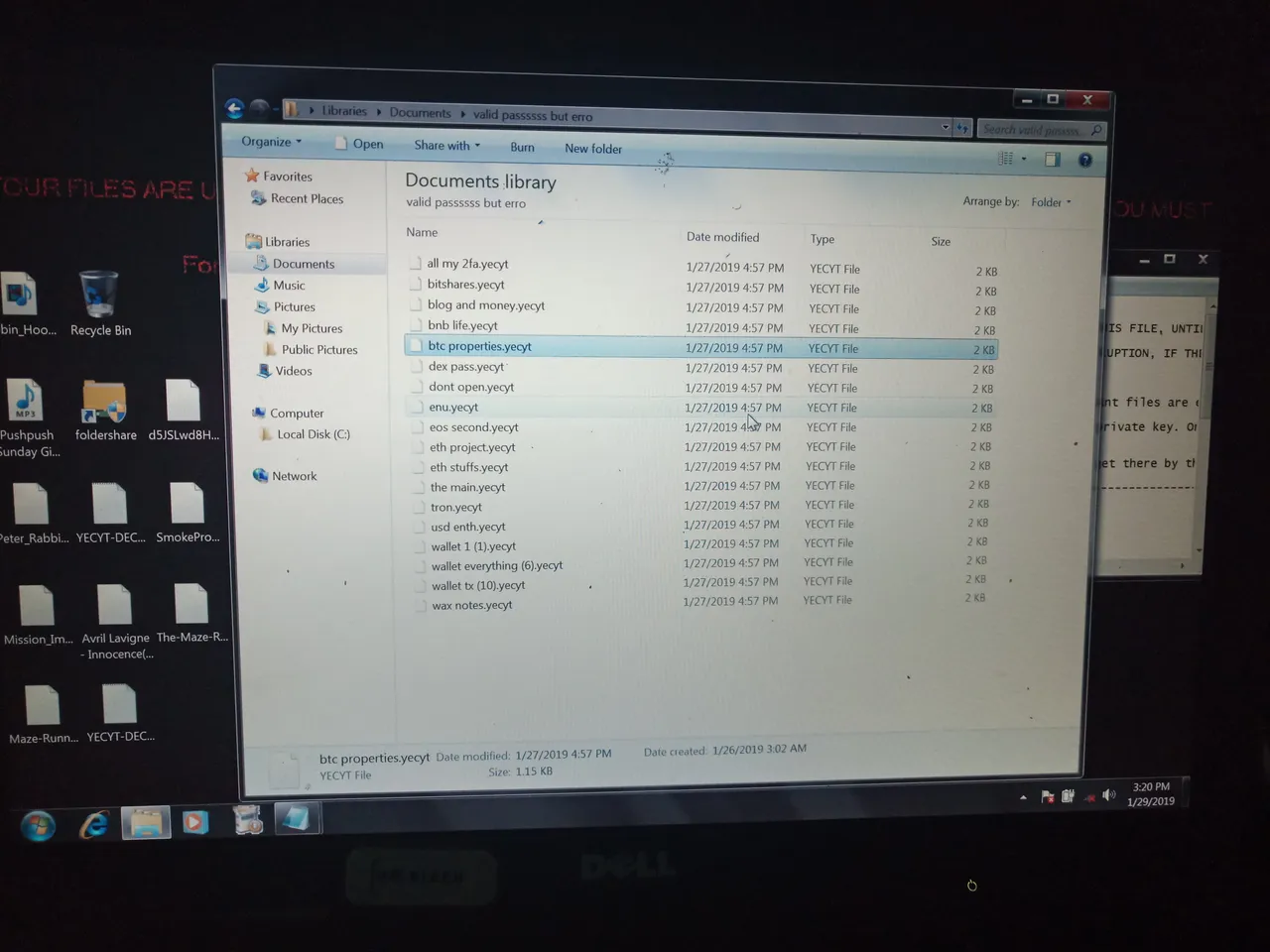Select Documents in navigation pane

pyautogui.click(x=295, y=264)
